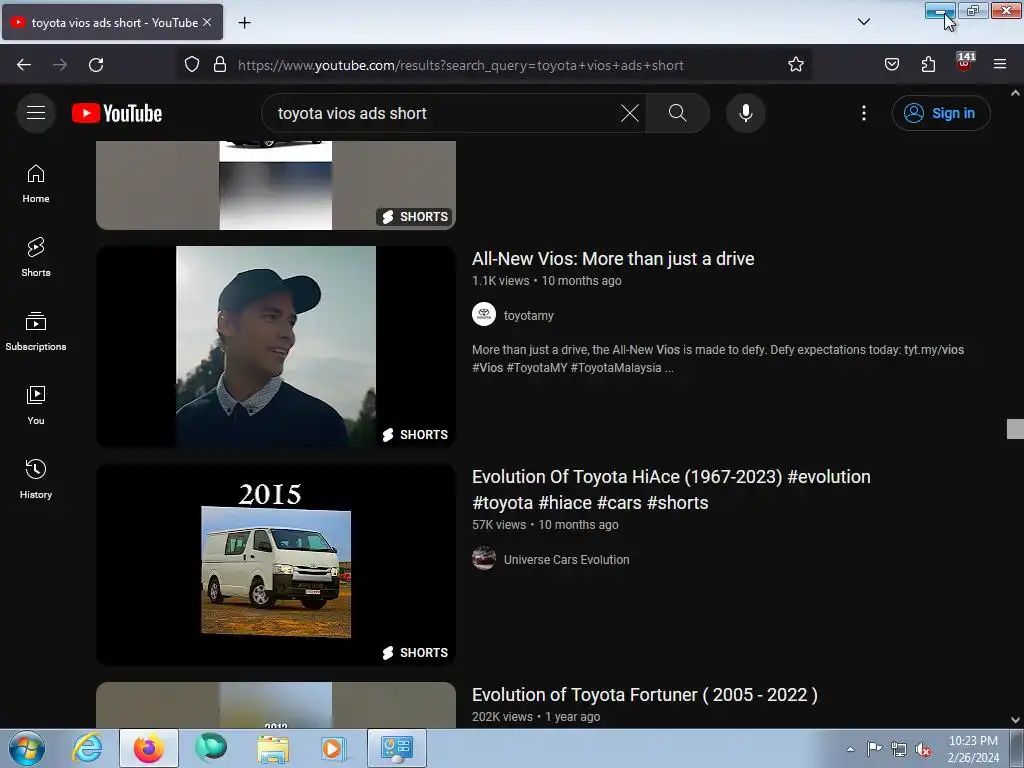Open the partially visible top Shorts thumbnail
This screenshot has width=1024, height=768.
pos(276,185)
